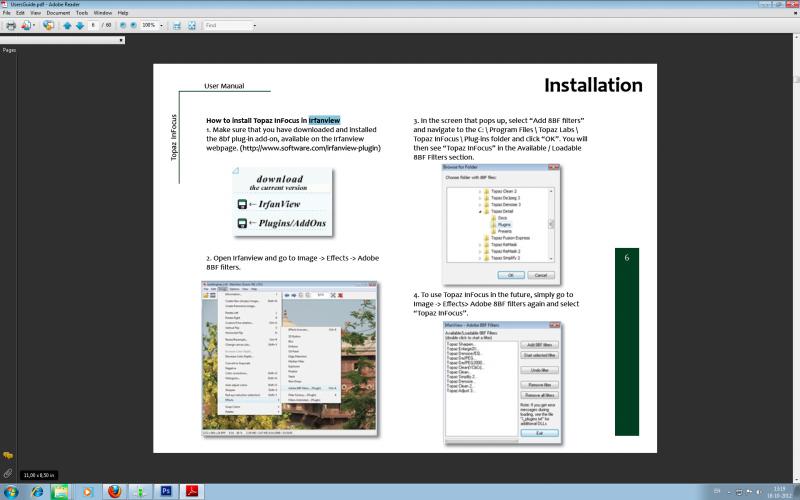800x500 pixels.
Task: Click the taskbar clock showing date
Action: tap(779, 492)
